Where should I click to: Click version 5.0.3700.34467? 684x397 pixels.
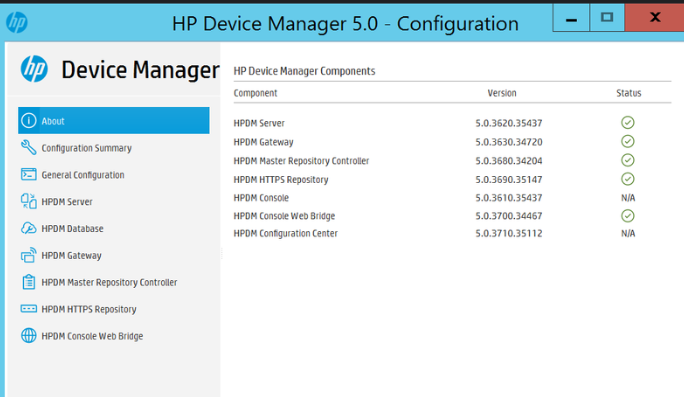point(509,216)
